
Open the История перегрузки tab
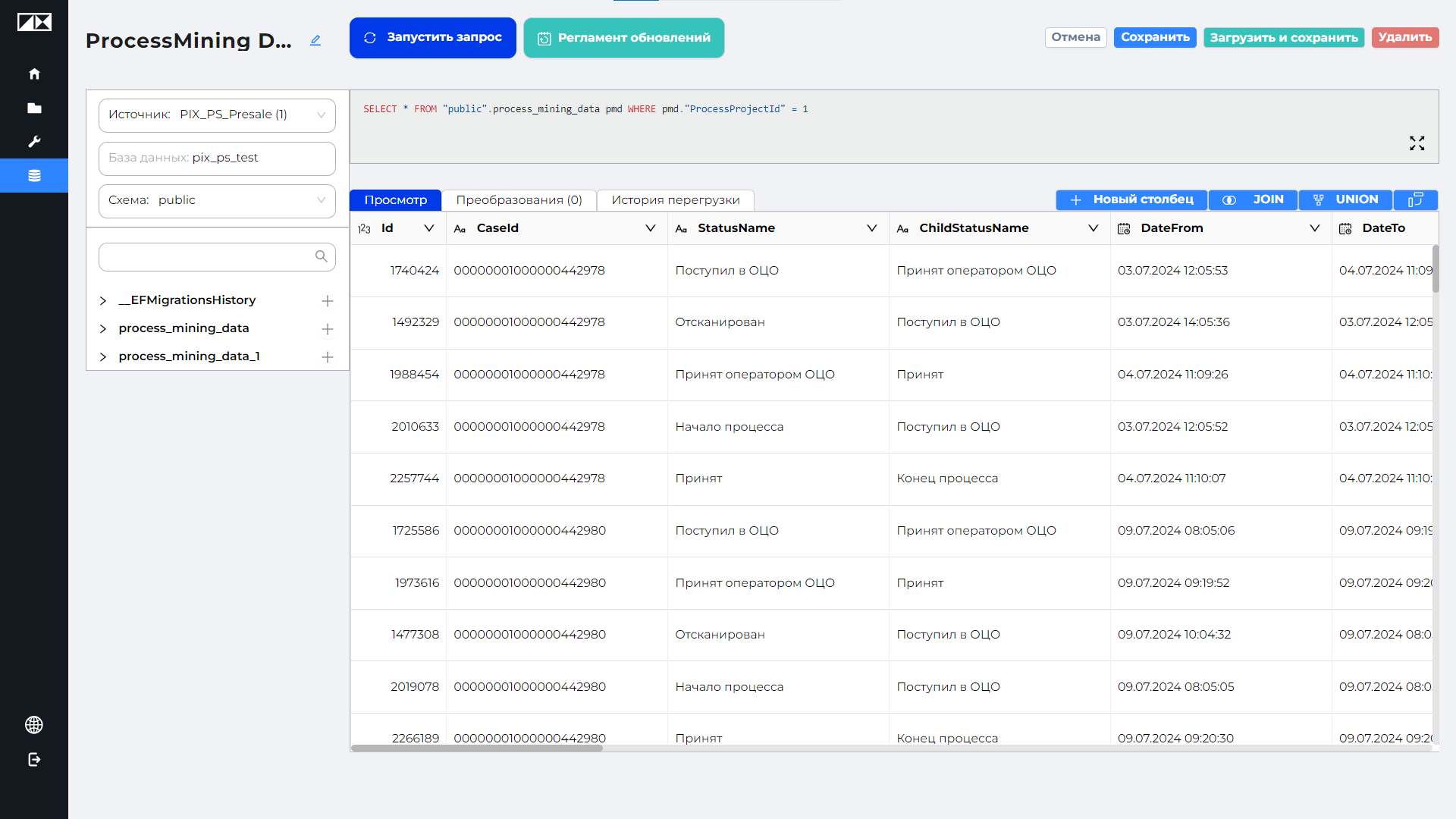pyautogui.click(x=675, y=200)
